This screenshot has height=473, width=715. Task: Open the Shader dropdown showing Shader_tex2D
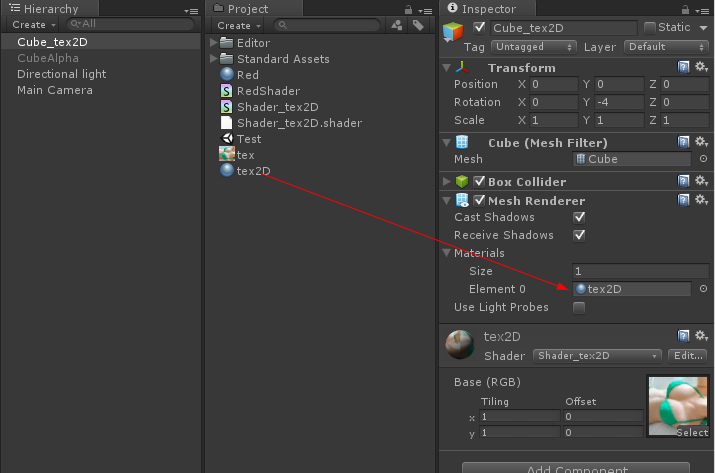tap(597, 356)
